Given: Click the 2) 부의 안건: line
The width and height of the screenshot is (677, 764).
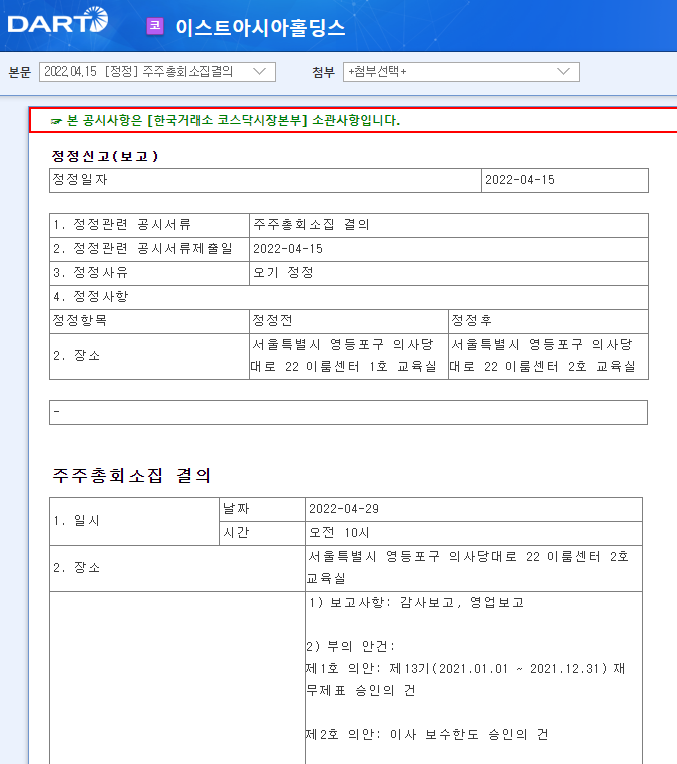Looking at the screenshot, I should point(351,647).
